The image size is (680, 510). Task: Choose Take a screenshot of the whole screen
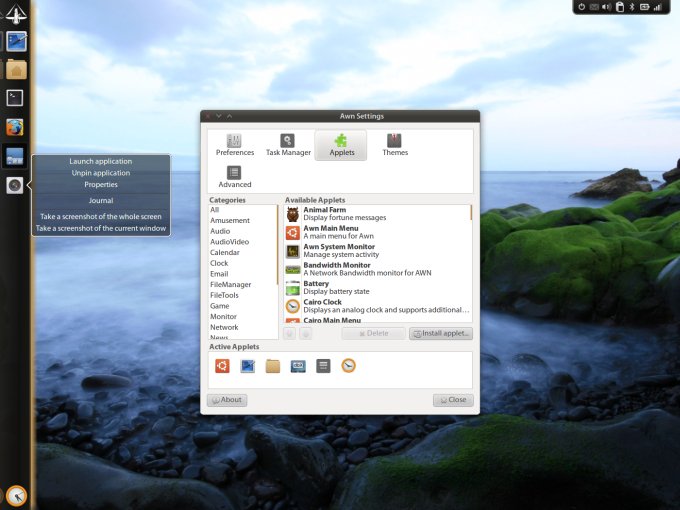[x=100, y=216]
